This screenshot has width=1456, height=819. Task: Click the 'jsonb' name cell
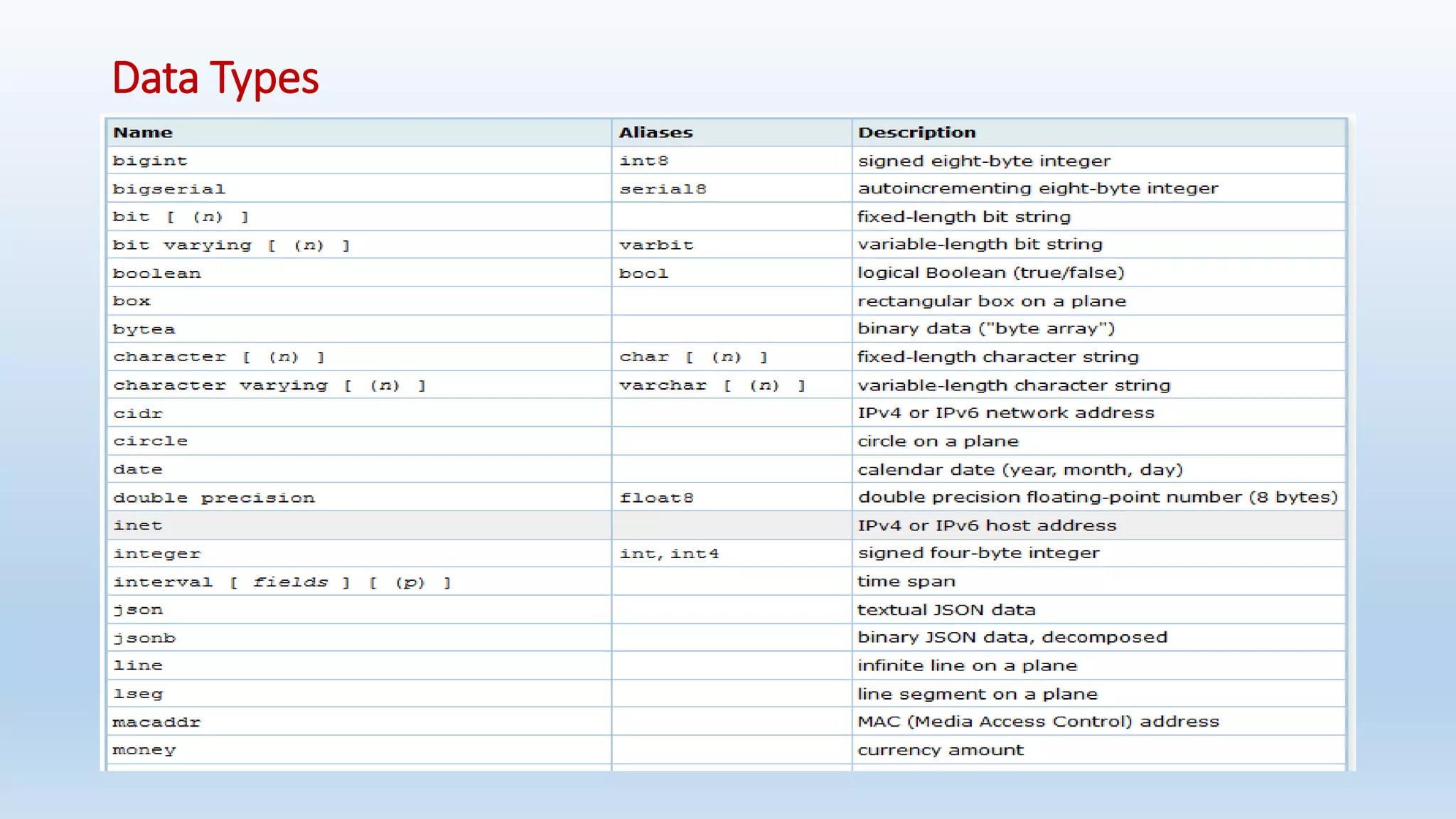(358, 638)
